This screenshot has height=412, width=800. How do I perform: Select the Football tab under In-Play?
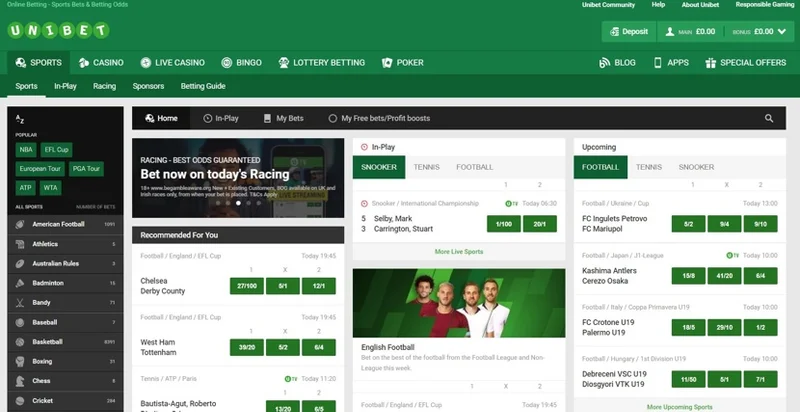point(474,167)
